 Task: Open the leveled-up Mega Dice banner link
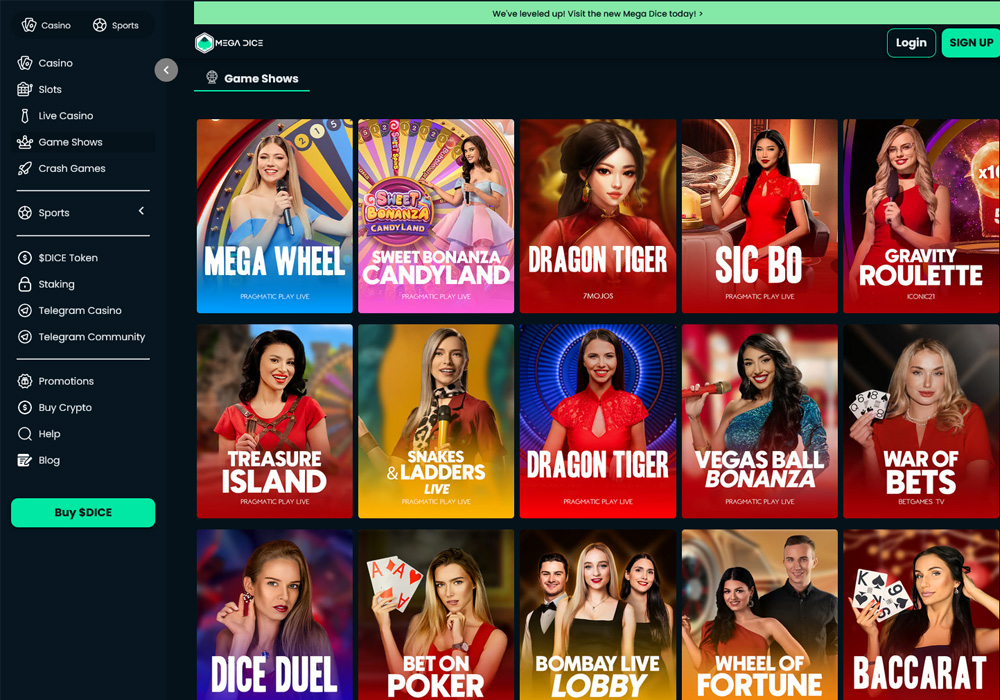point(597,13)
